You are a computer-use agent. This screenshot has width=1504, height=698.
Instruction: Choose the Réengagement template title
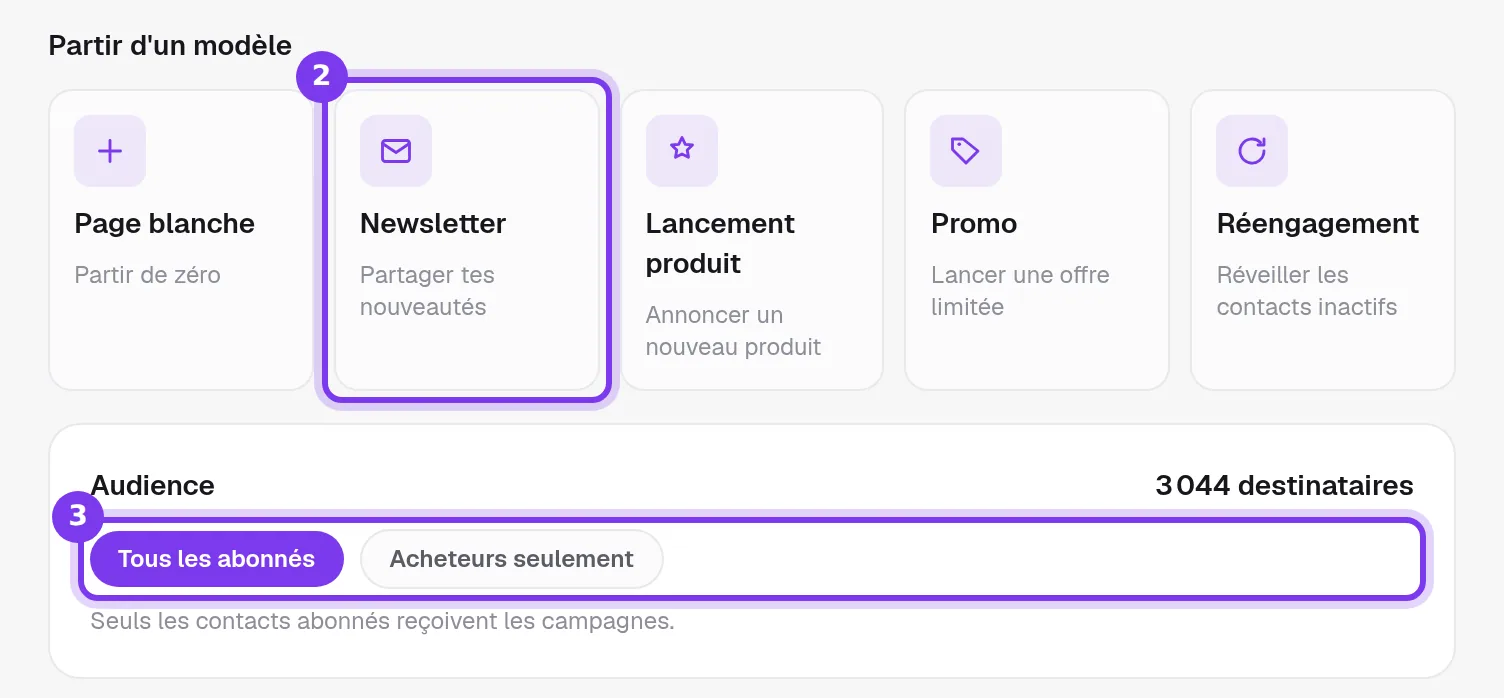point(1318,223)
